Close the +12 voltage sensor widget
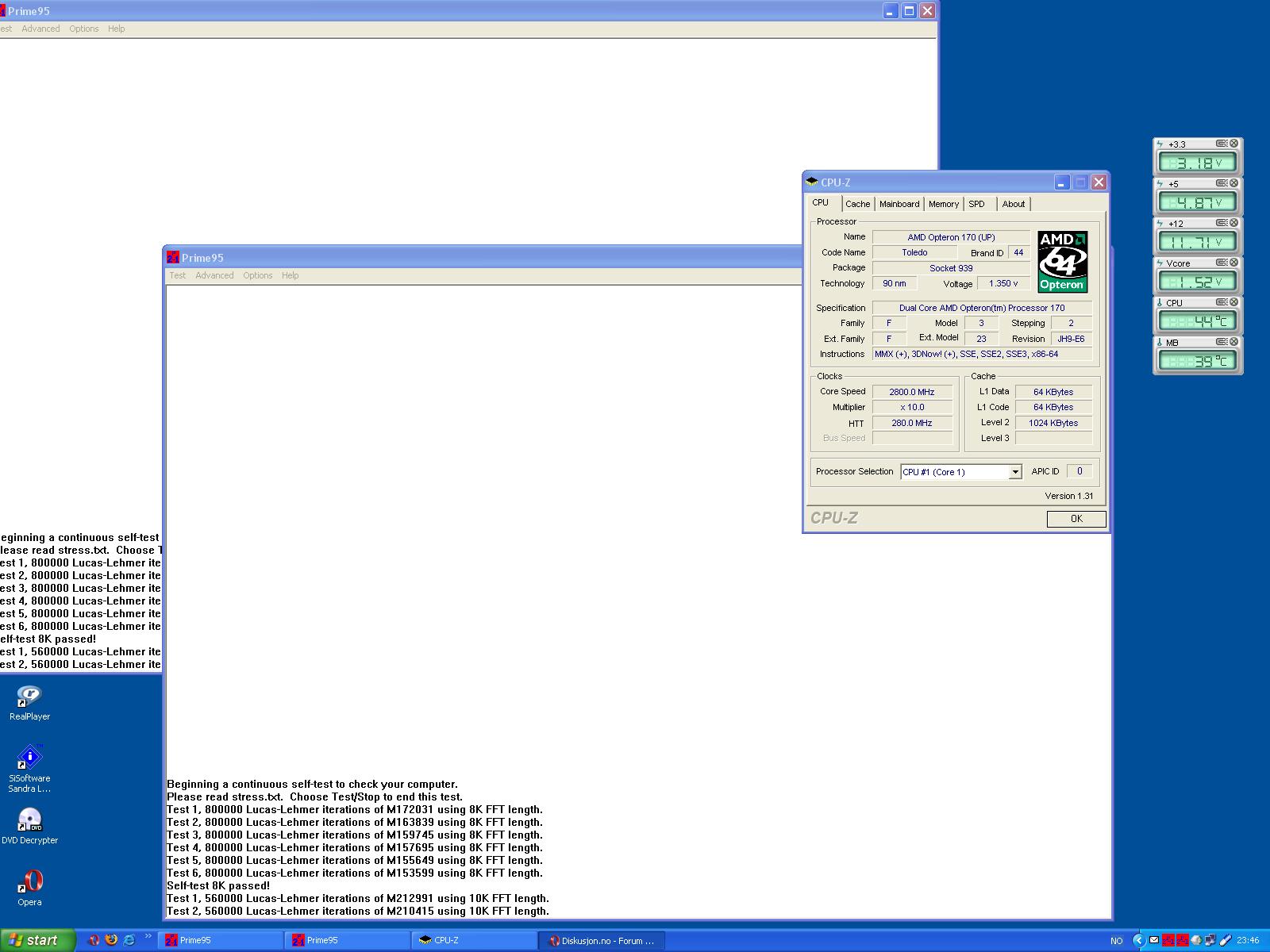Viewport: 1270px width, 952px height. 1233,223
